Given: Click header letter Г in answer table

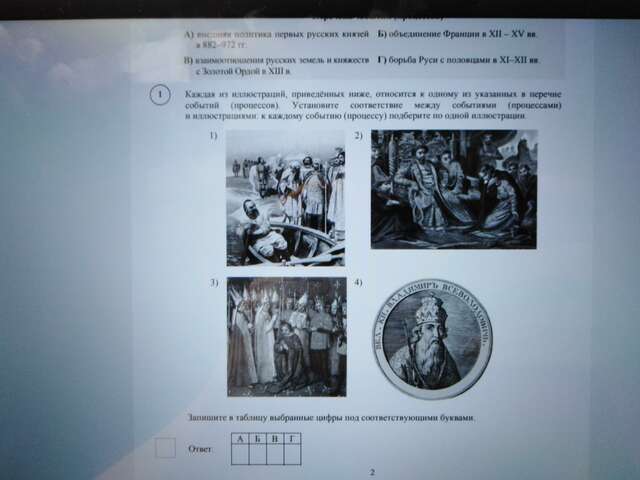Looking at the screenshot, I should [292, 439].
